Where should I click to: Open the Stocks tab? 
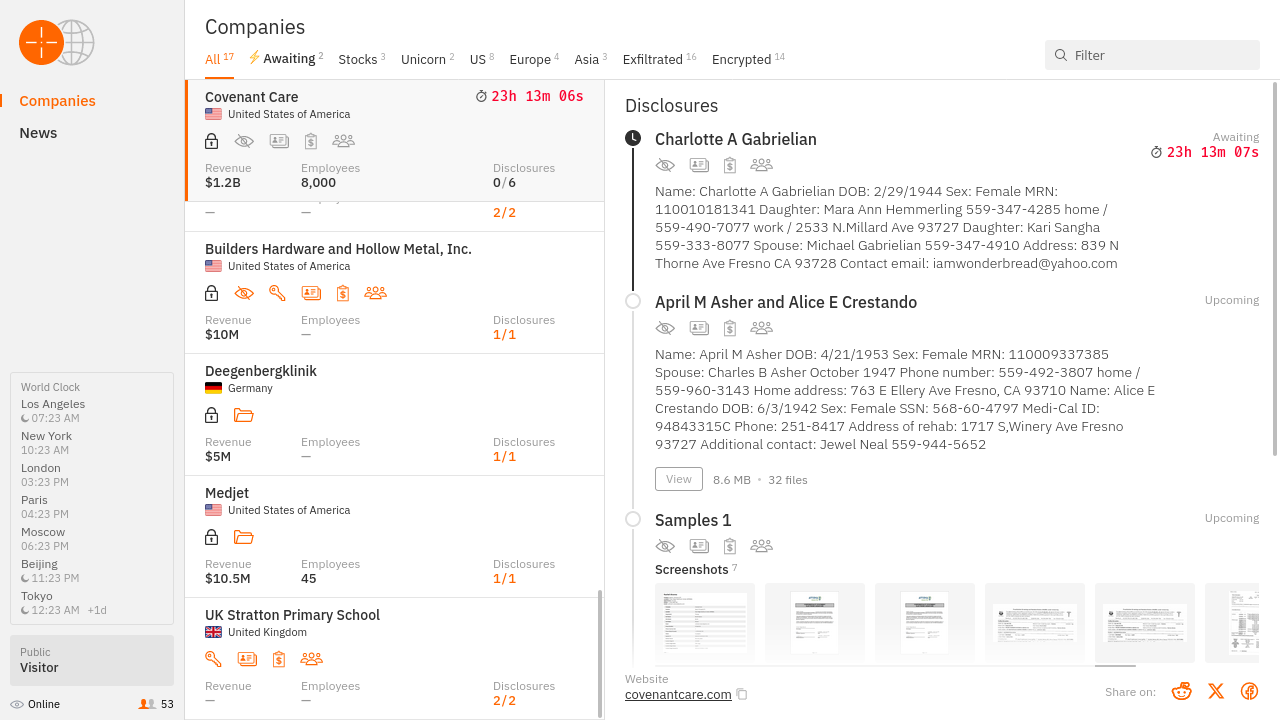pyautogui.click(x=362, y=59)
